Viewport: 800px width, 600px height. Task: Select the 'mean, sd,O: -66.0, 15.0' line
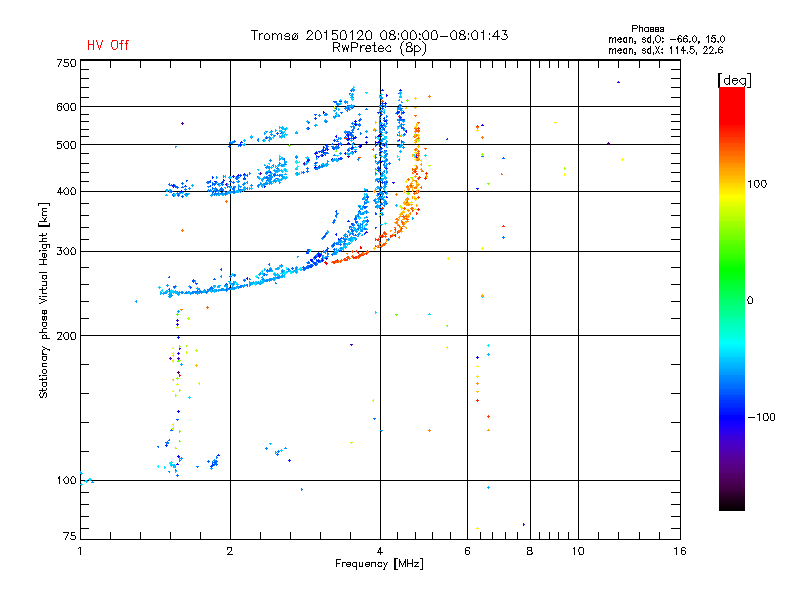click(x=666, y=39)
